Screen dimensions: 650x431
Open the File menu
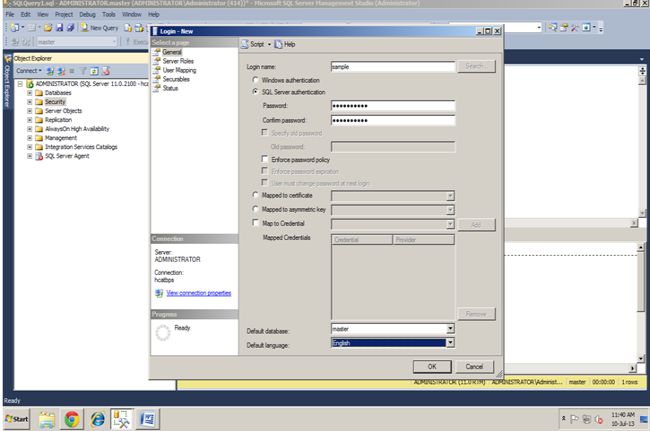[10, 15]
